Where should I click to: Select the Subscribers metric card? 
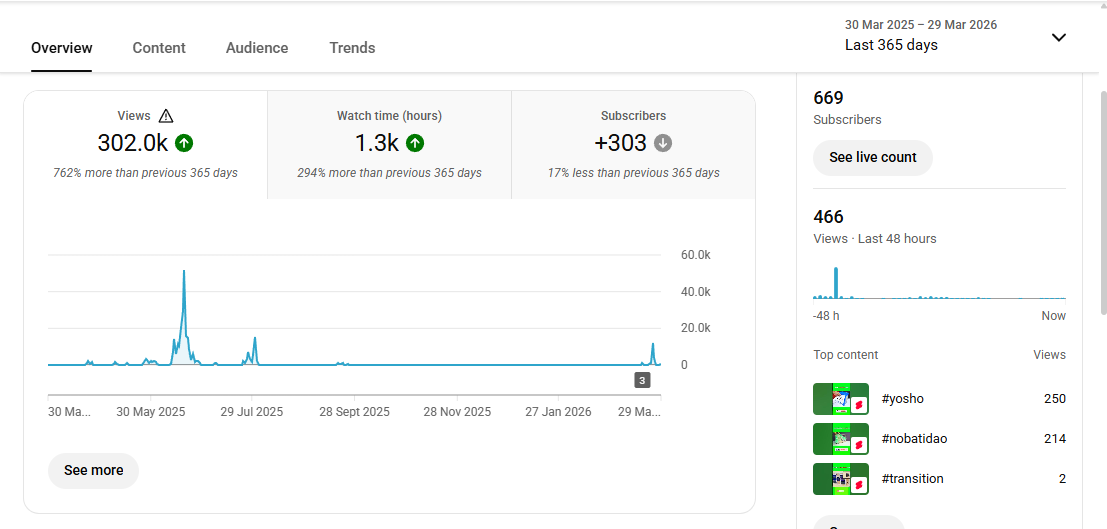633,145
